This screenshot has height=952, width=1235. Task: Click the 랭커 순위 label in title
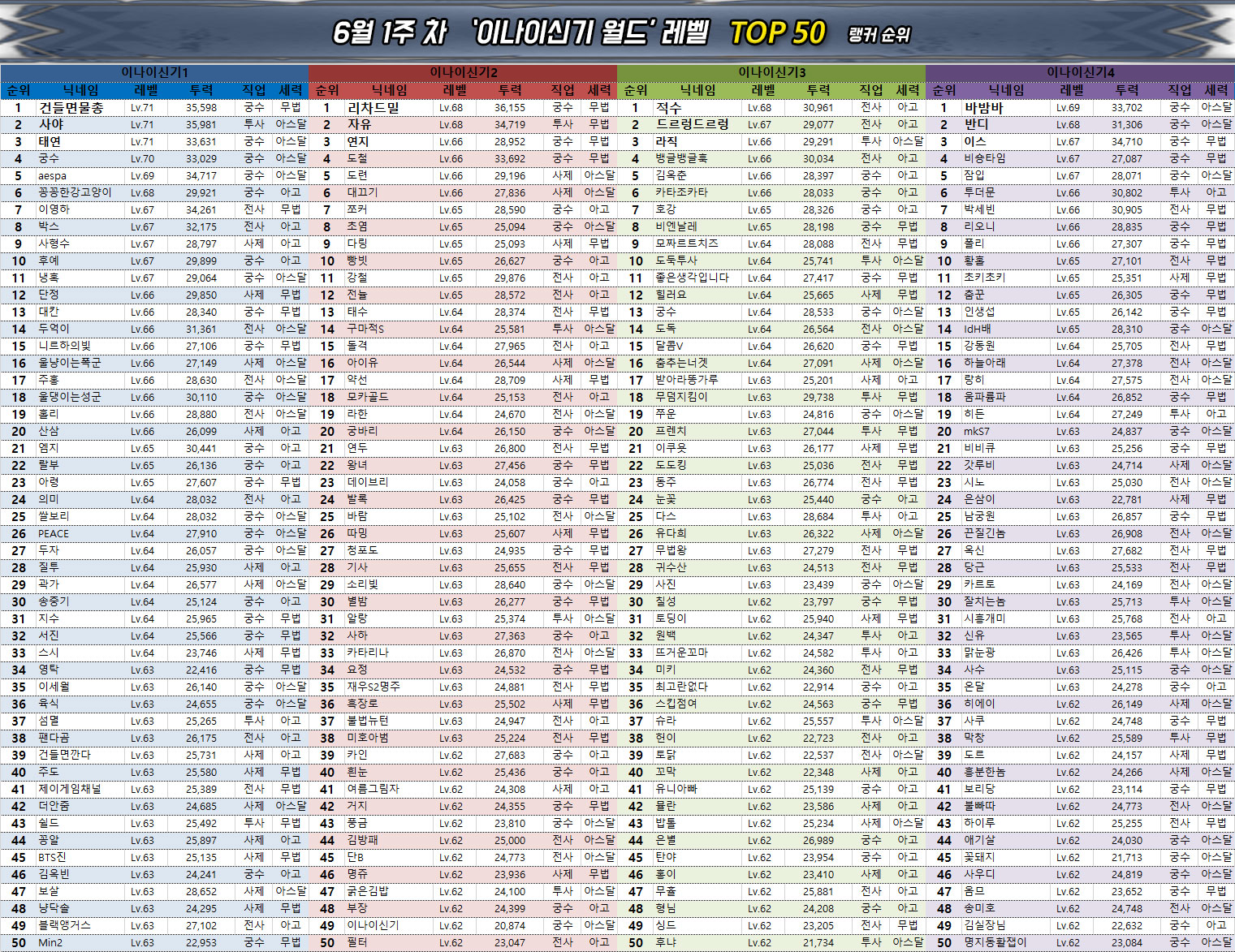click(879, 35)
